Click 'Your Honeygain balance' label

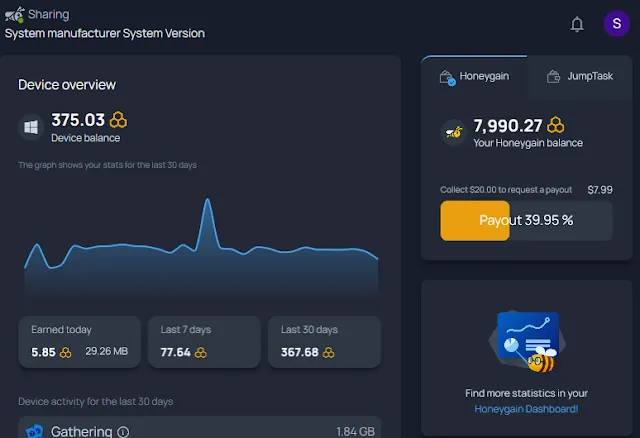(x=528, y=143)
